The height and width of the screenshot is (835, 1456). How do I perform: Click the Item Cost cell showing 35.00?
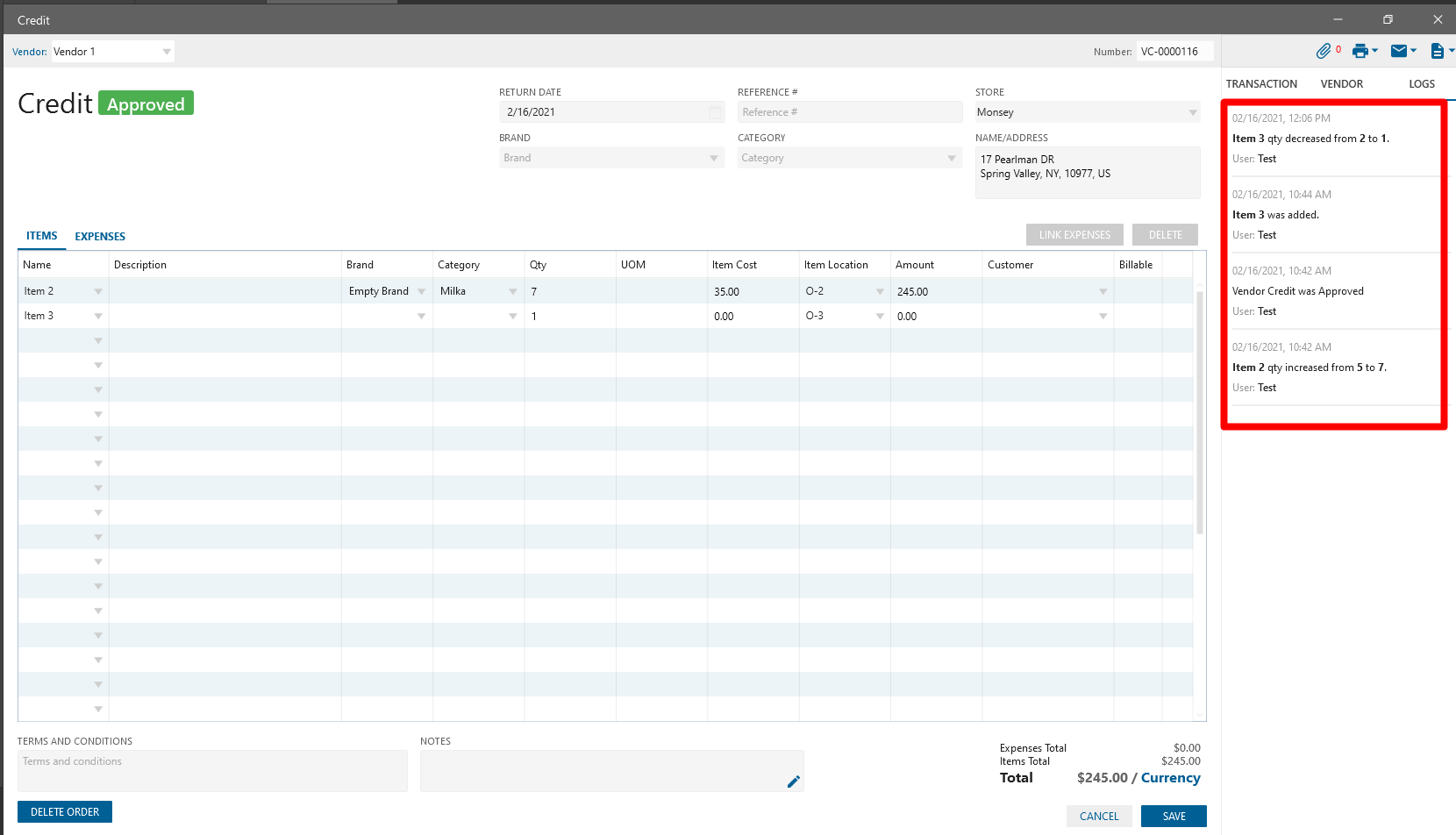[x=753, y=291]
